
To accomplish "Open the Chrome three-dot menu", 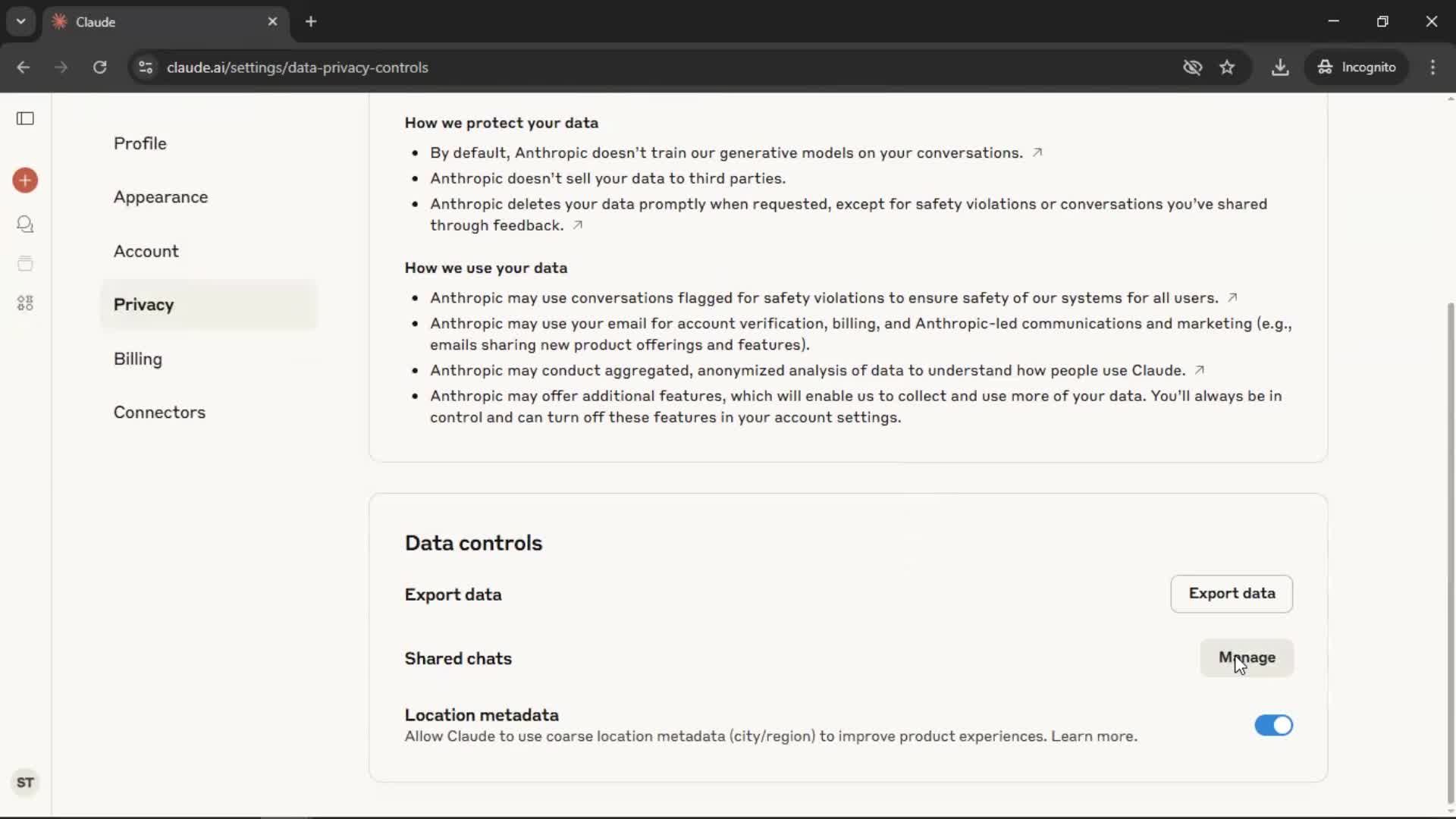I will (1432, 67).
